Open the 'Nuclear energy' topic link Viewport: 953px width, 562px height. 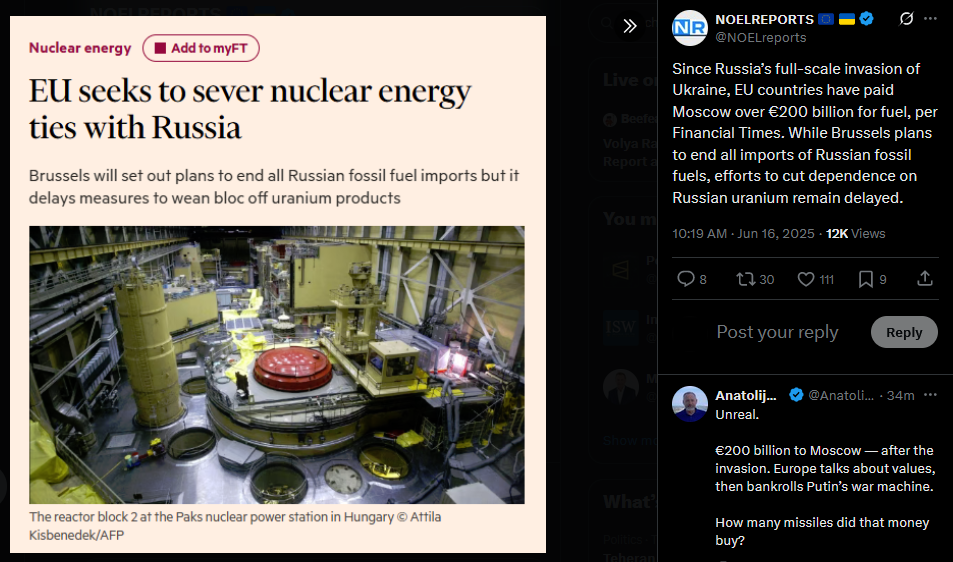point(80,48)
